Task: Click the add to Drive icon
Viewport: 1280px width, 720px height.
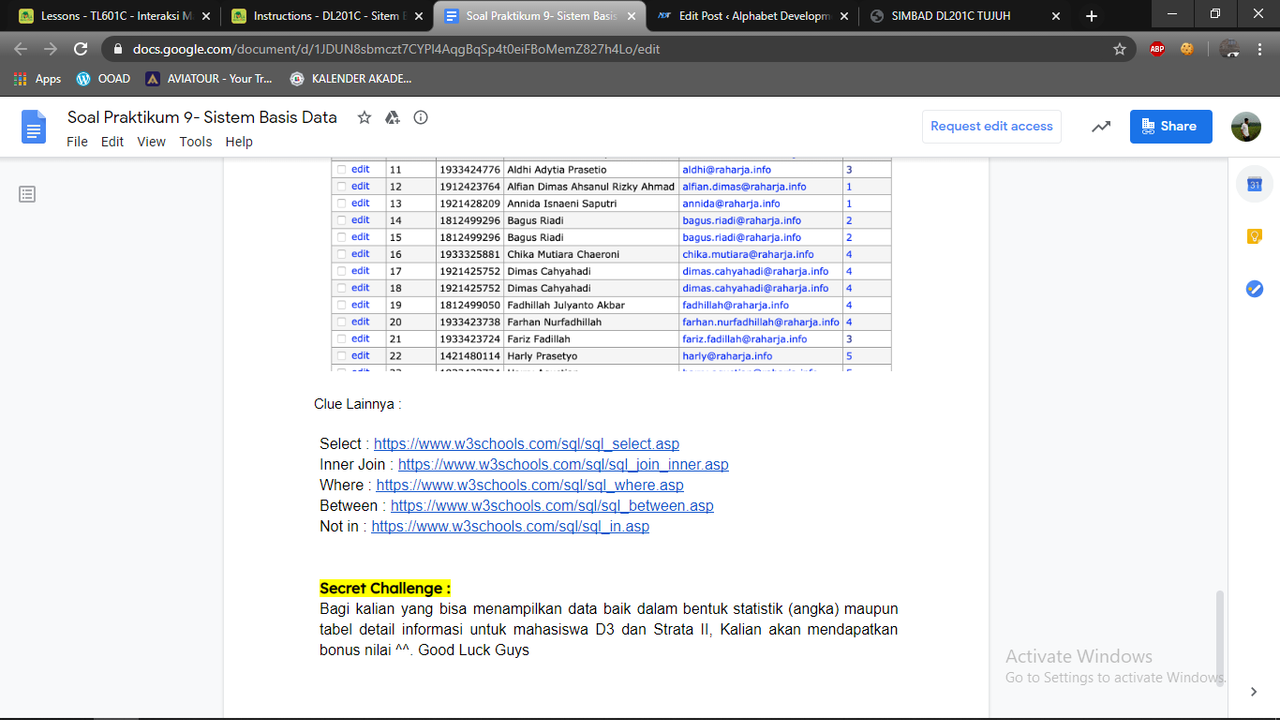Action: [392, 117]
